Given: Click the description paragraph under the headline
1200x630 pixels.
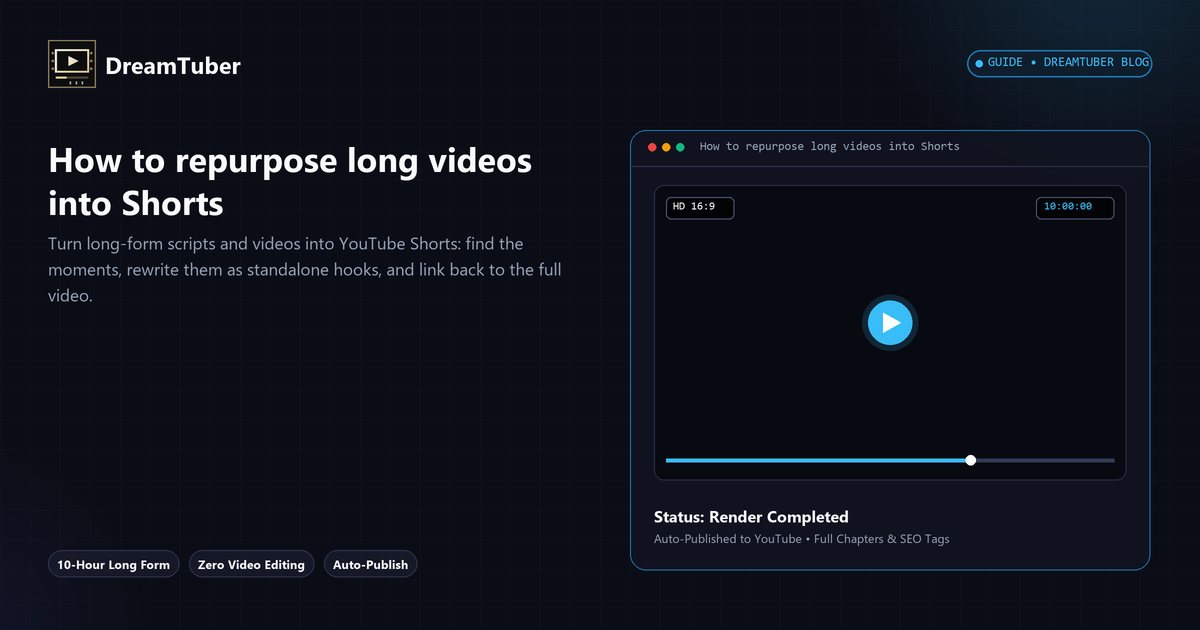Looking at the screenshot, I should [x=305, y=270].
